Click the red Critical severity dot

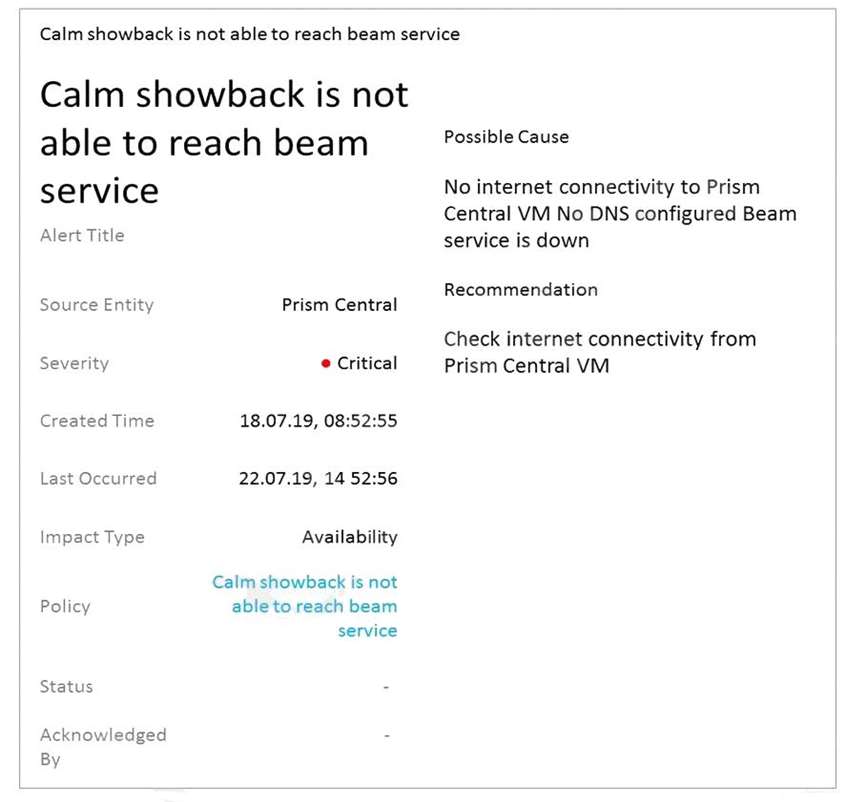point(326,364)
